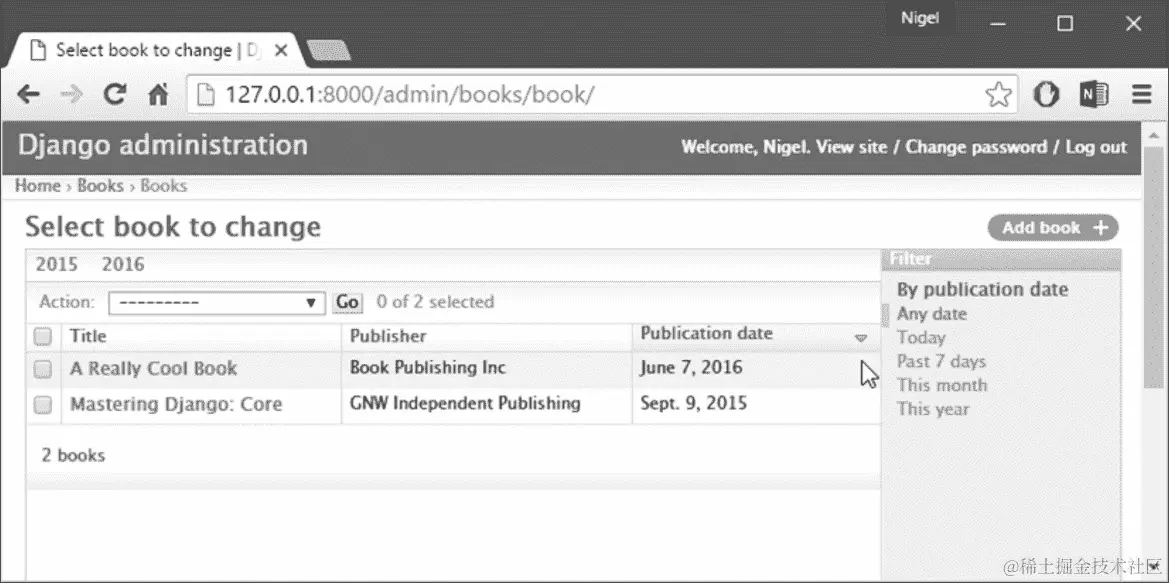Sort by Title column header

[88, 336]
